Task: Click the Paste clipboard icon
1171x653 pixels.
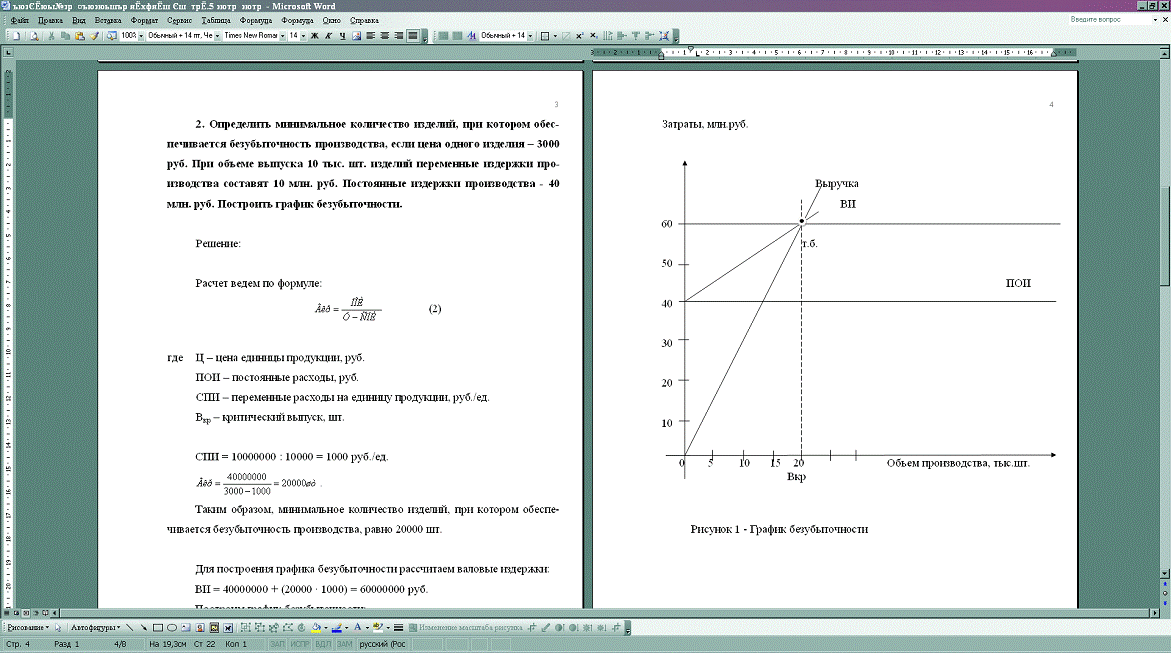Action: pos(80,36)
